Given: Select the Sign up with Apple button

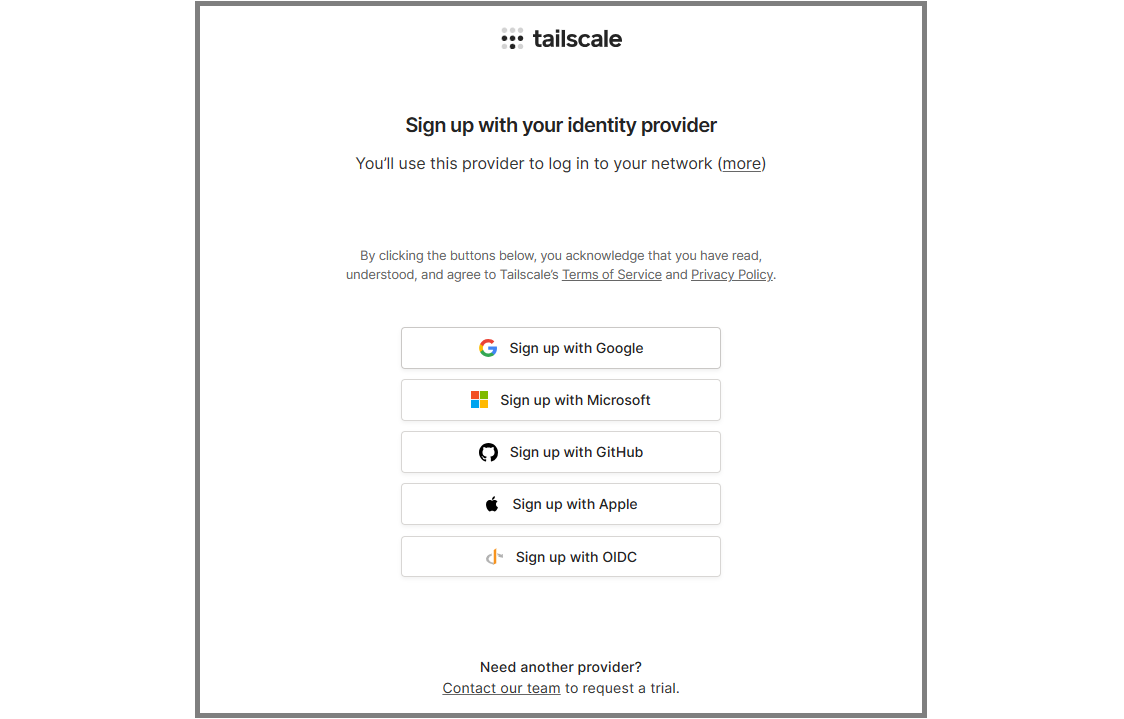Looking at the screenshot, I should pyautogui.click(x=561, y=504).
